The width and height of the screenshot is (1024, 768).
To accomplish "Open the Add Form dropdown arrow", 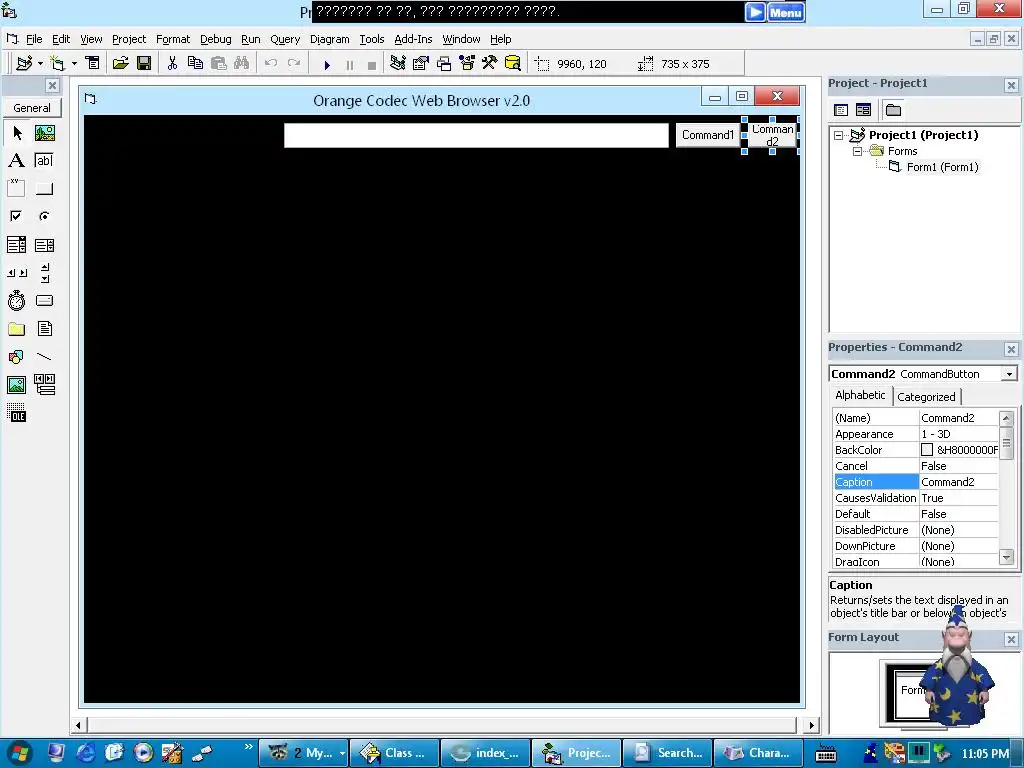I will 74,63.
